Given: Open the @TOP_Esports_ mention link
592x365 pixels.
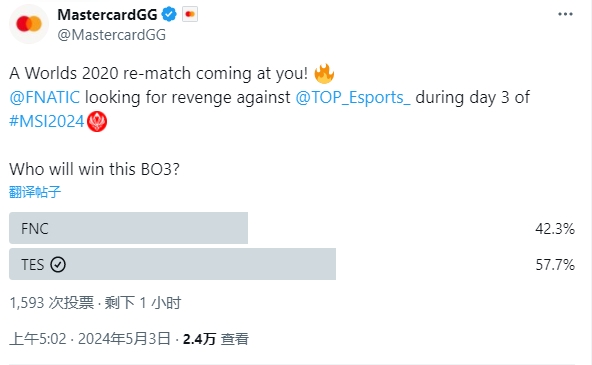Looking at the screenshot, I should pyautogui.click(x=353, y=97).
